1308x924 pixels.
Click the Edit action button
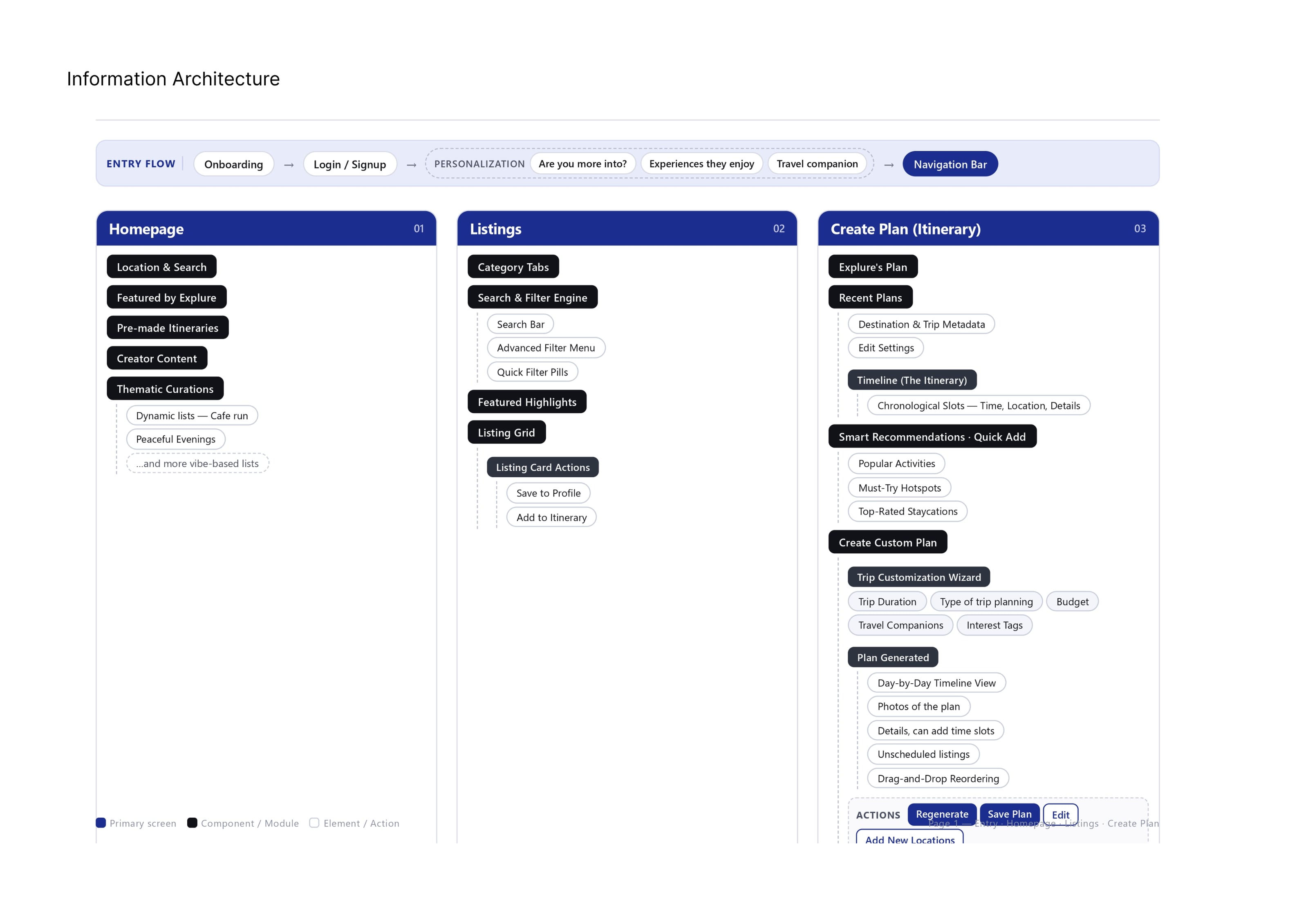[1060, 814]
